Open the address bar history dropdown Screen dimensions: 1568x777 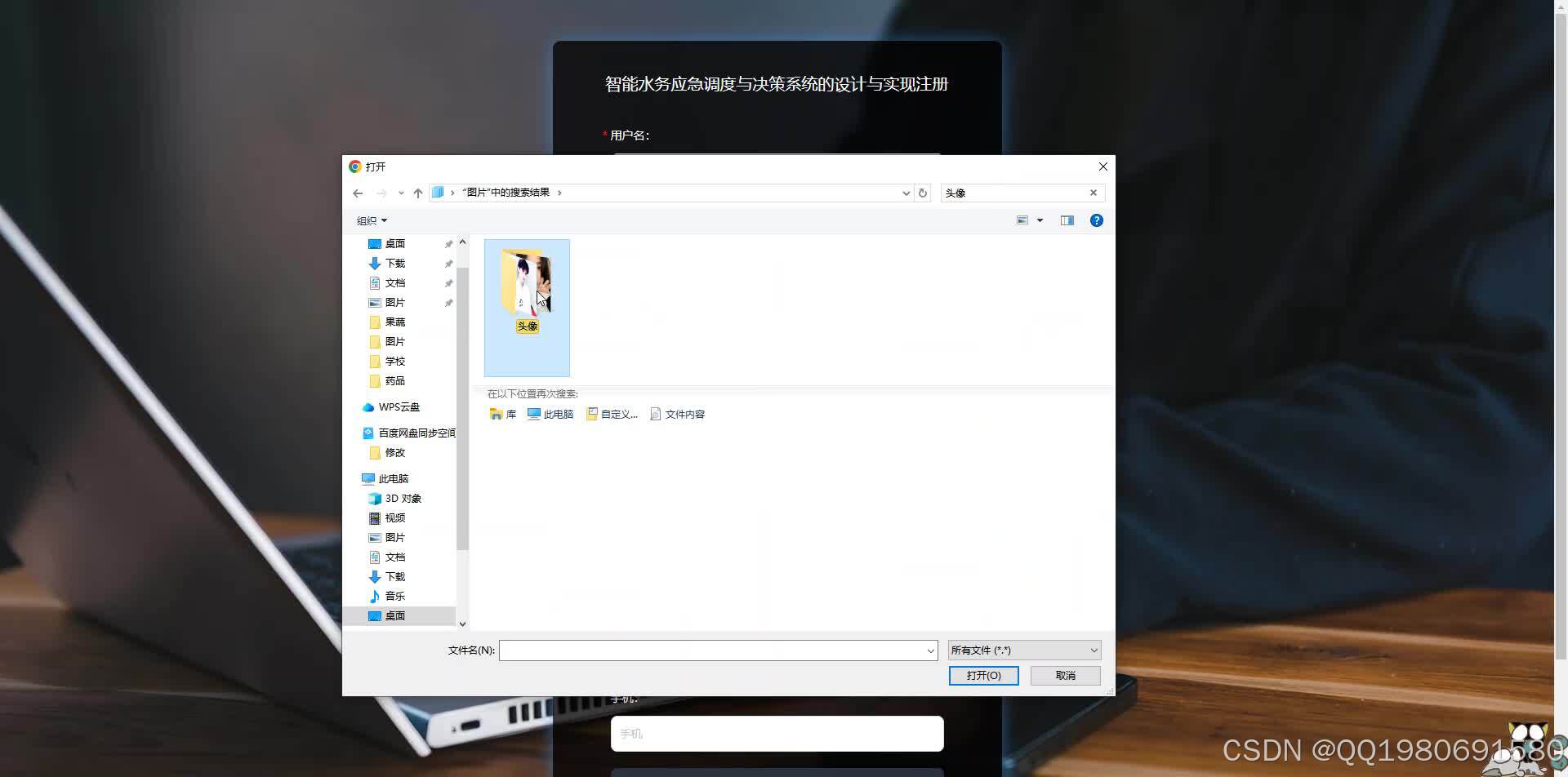tap(905, 193)
